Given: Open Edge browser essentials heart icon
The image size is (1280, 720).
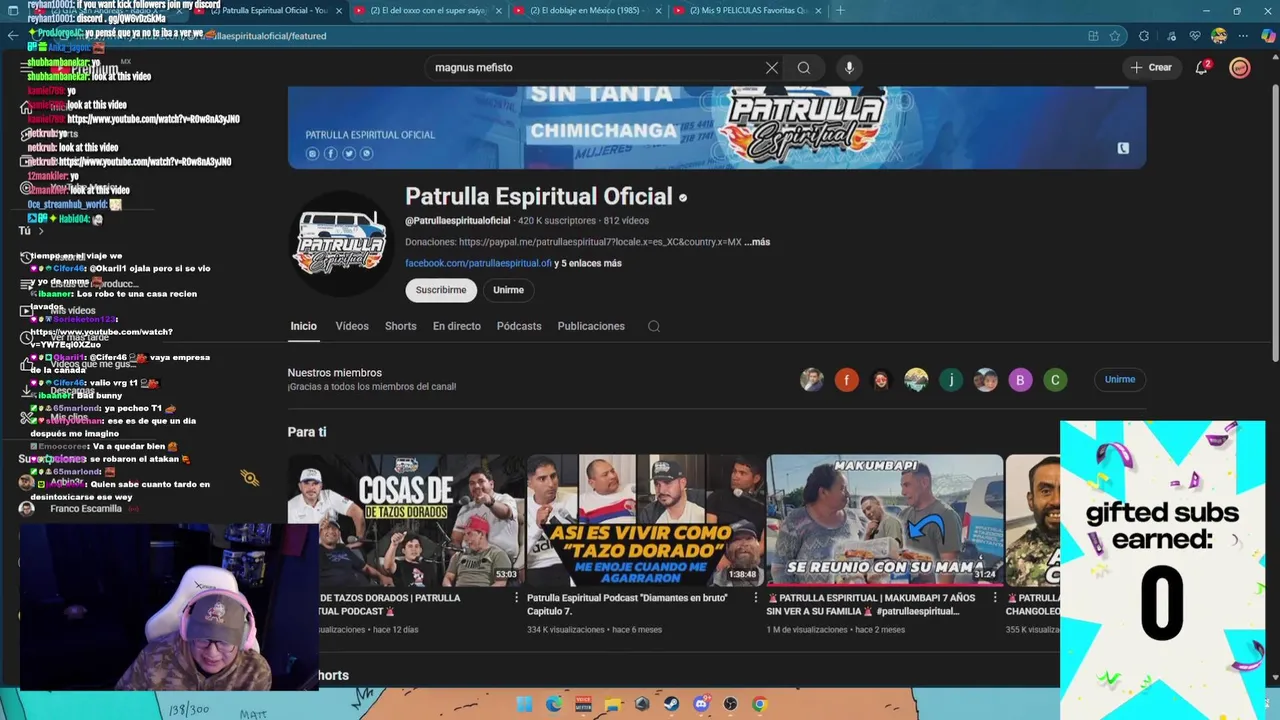Looking at the screenshot, I should coord(1195,36).
